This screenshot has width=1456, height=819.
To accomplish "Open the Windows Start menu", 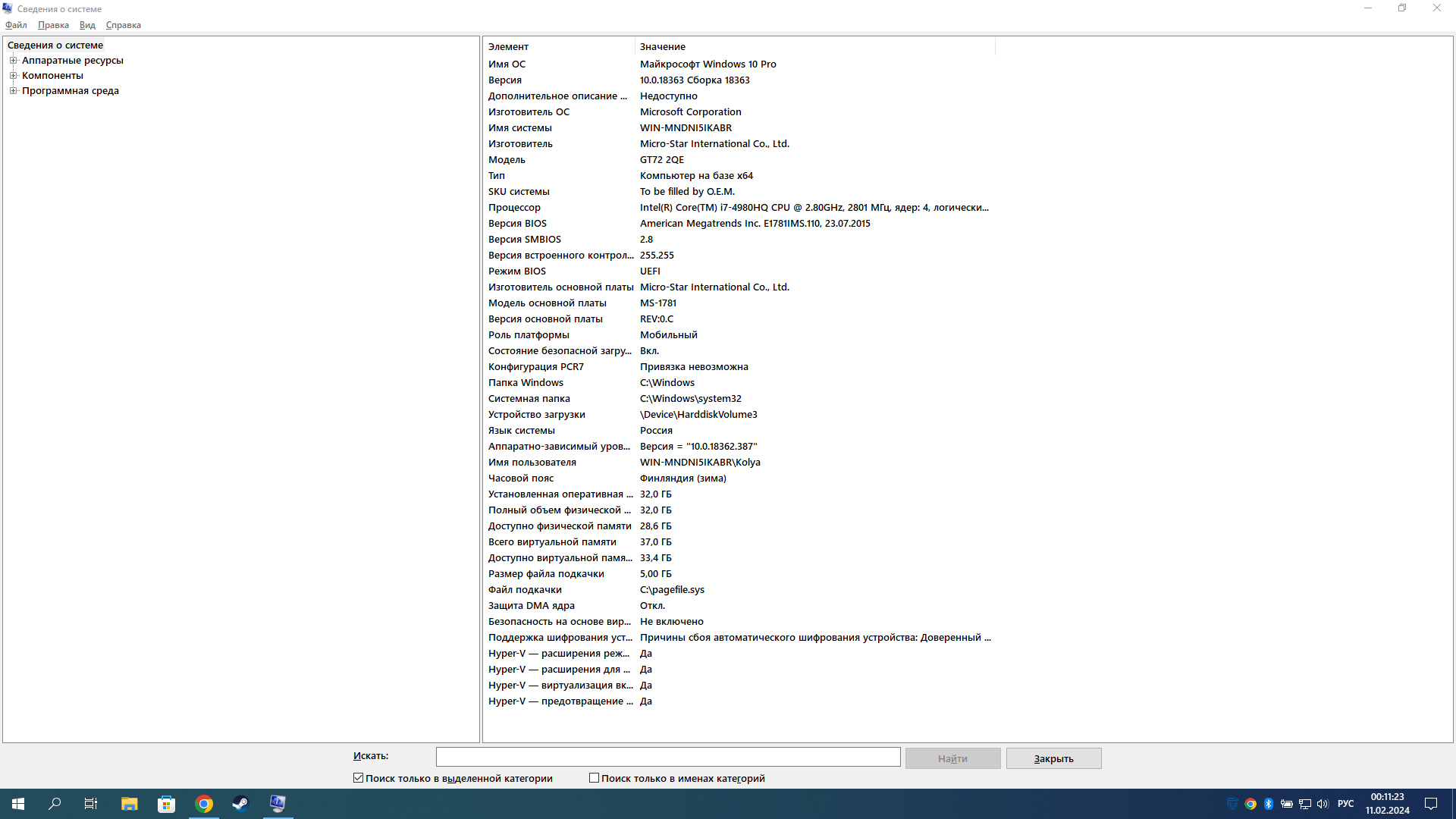I will click(18, 804).
